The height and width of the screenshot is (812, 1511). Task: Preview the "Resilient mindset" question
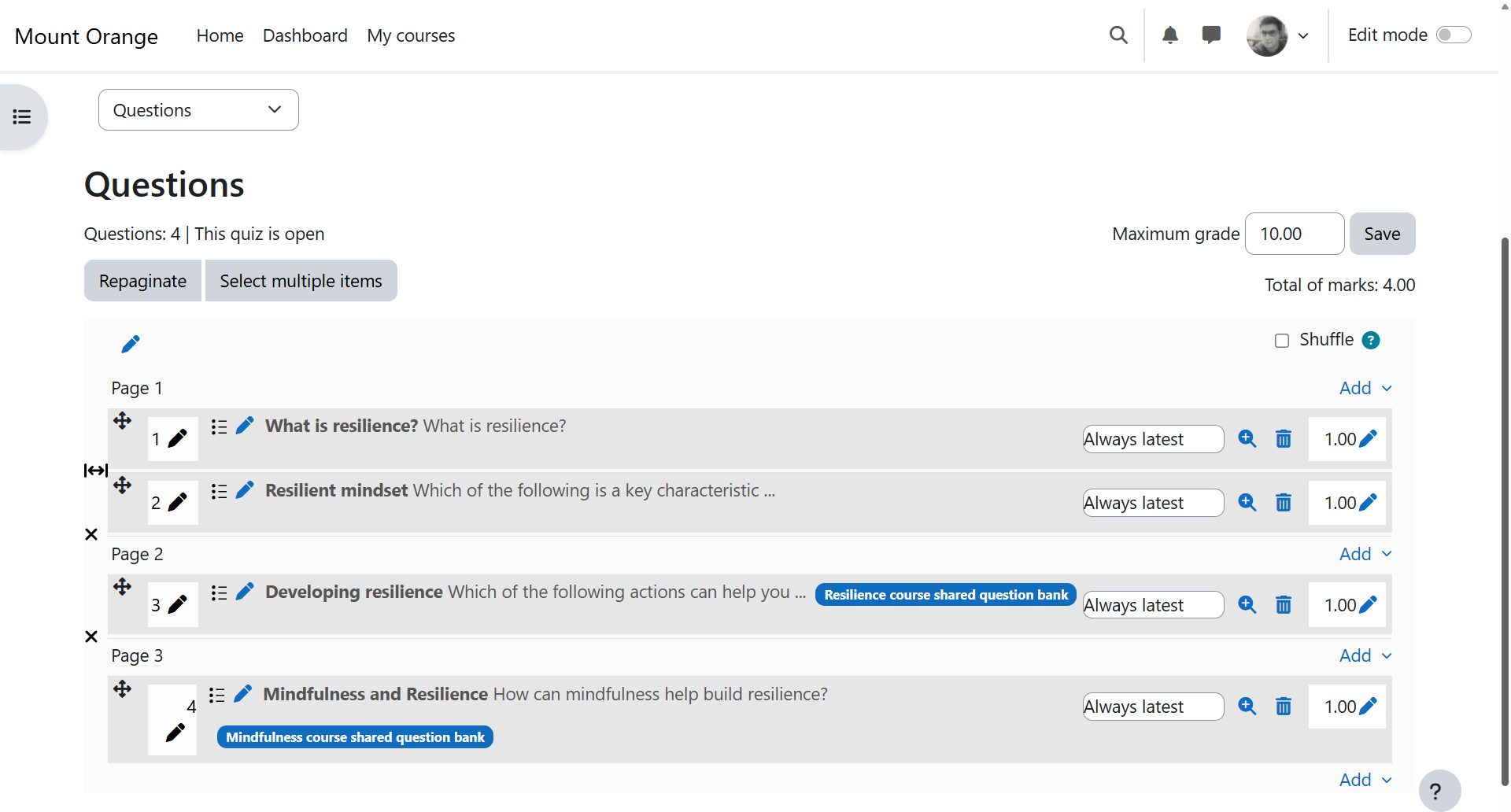(1247, 502)
